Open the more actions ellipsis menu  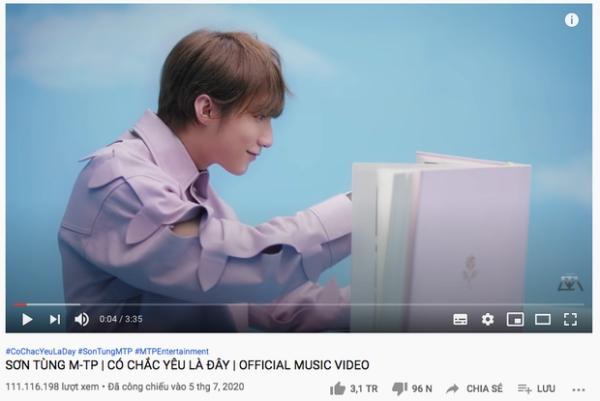[x=579, y=390]
